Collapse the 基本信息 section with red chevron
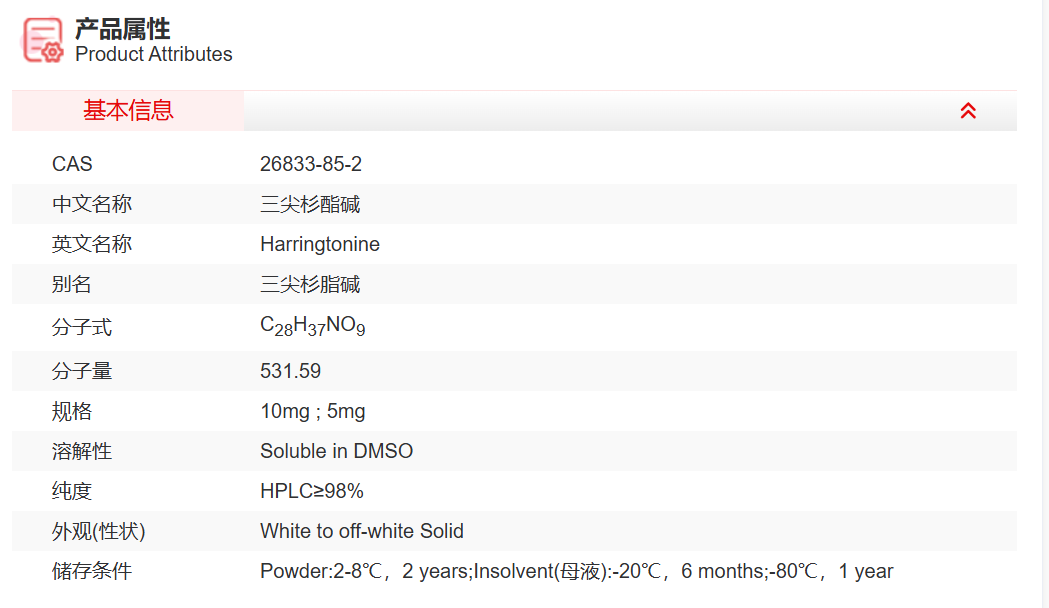Image resolution: width=1049 pixels, height=608 pixels. [968, 111]
